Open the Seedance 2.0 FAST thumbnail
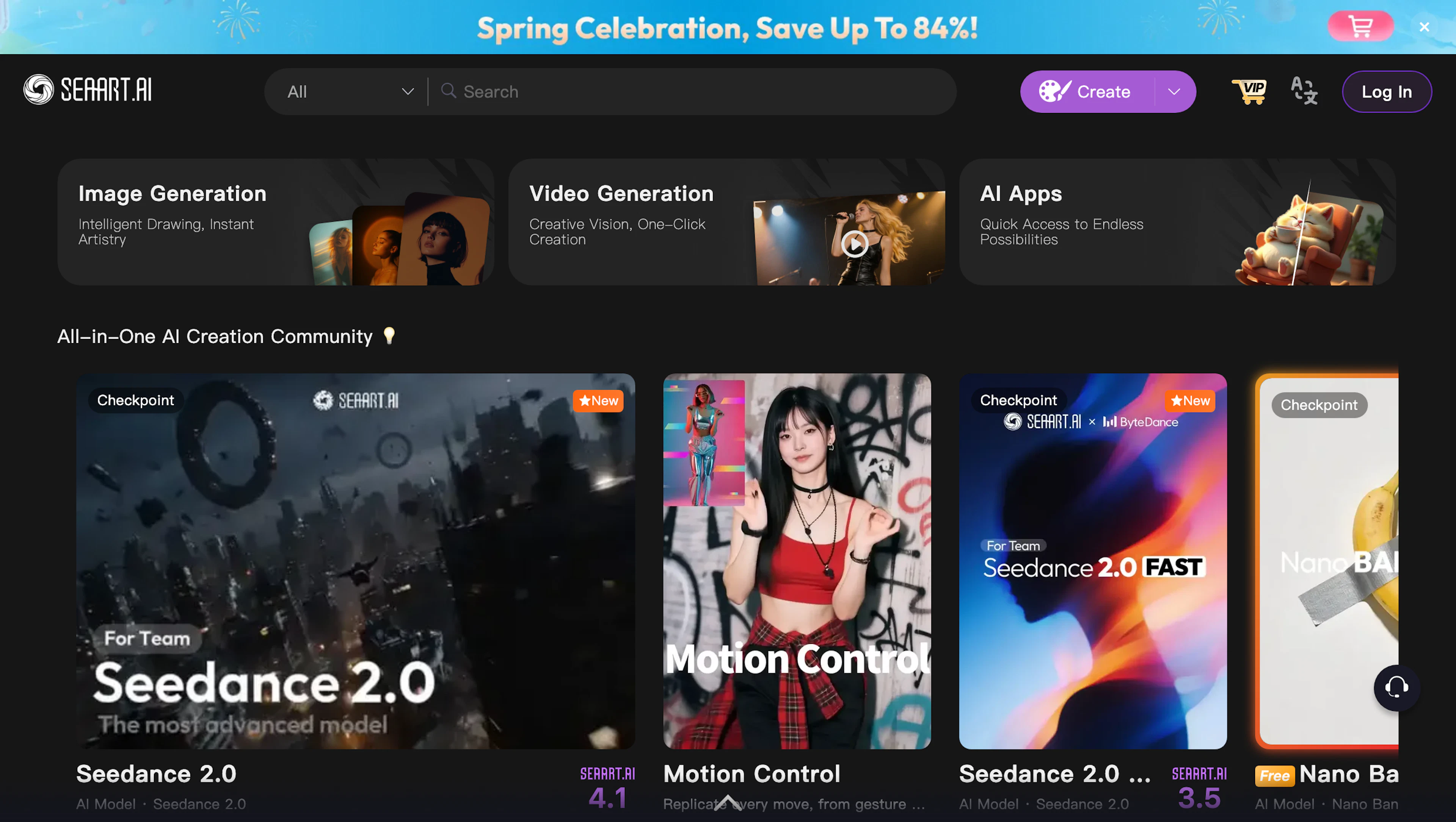Screen dimensions: 1456x822 1092,561
